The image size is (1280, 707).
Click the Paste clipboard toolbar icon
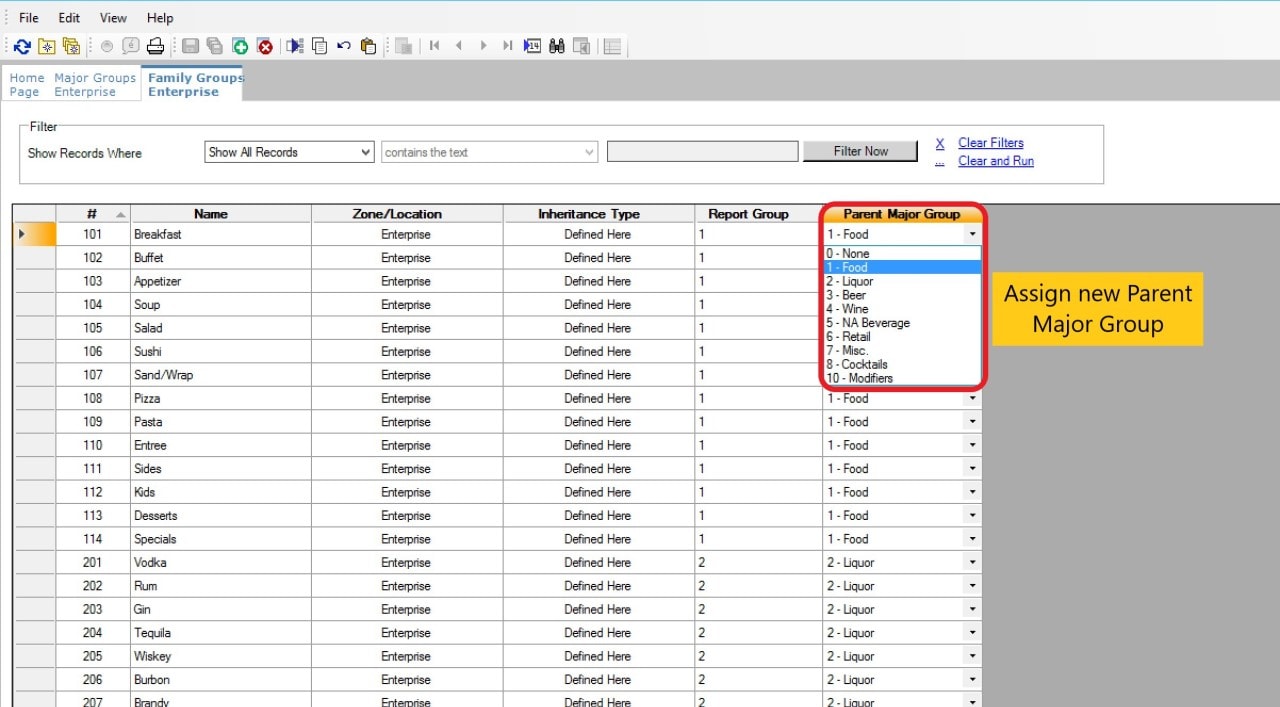pos(368,46)
